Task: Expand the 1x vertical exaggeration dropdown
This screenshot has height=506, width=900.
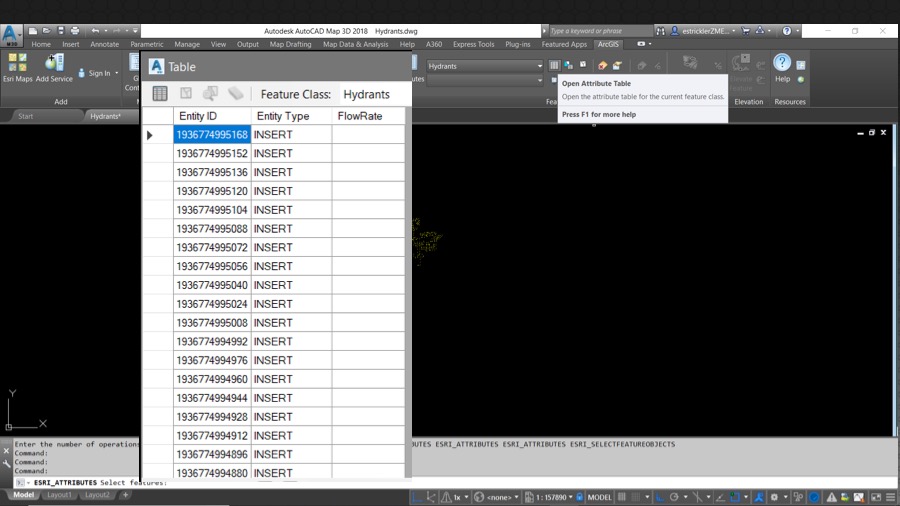Action: (x=466, y=497)
